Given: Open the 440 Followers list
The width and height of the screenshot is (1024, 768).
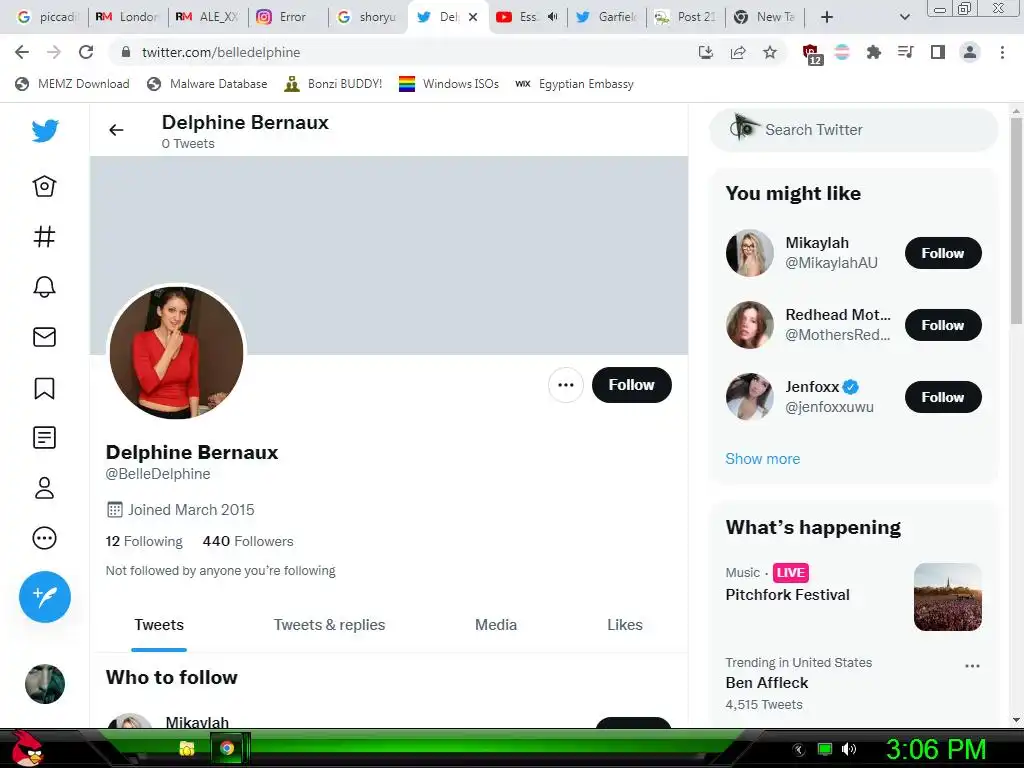Looking at the screenshot, I should 248,541.
